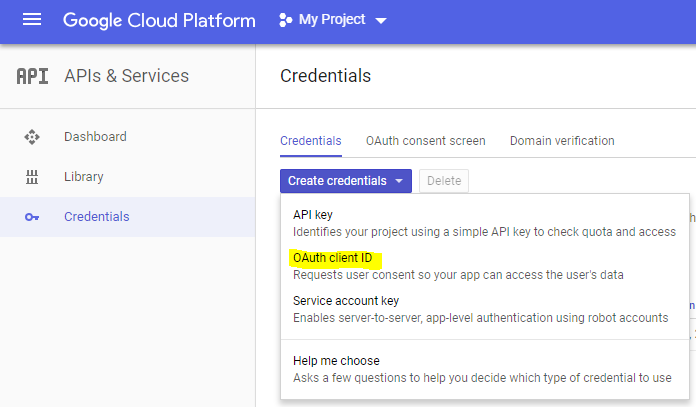Click the Credentials key icon

pos(32,217)
